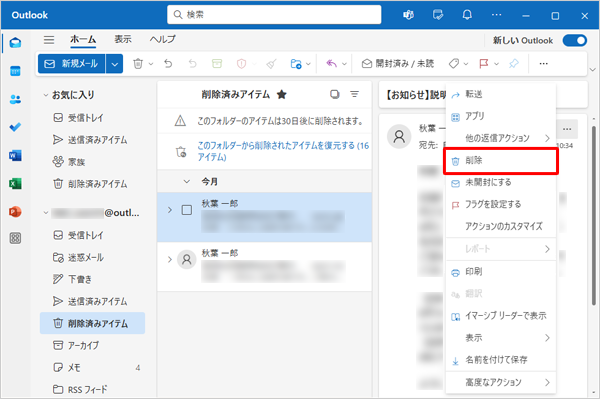Select フラグを設定する in the menu
The image size is (600, 399).
click(x=501, y=205)
